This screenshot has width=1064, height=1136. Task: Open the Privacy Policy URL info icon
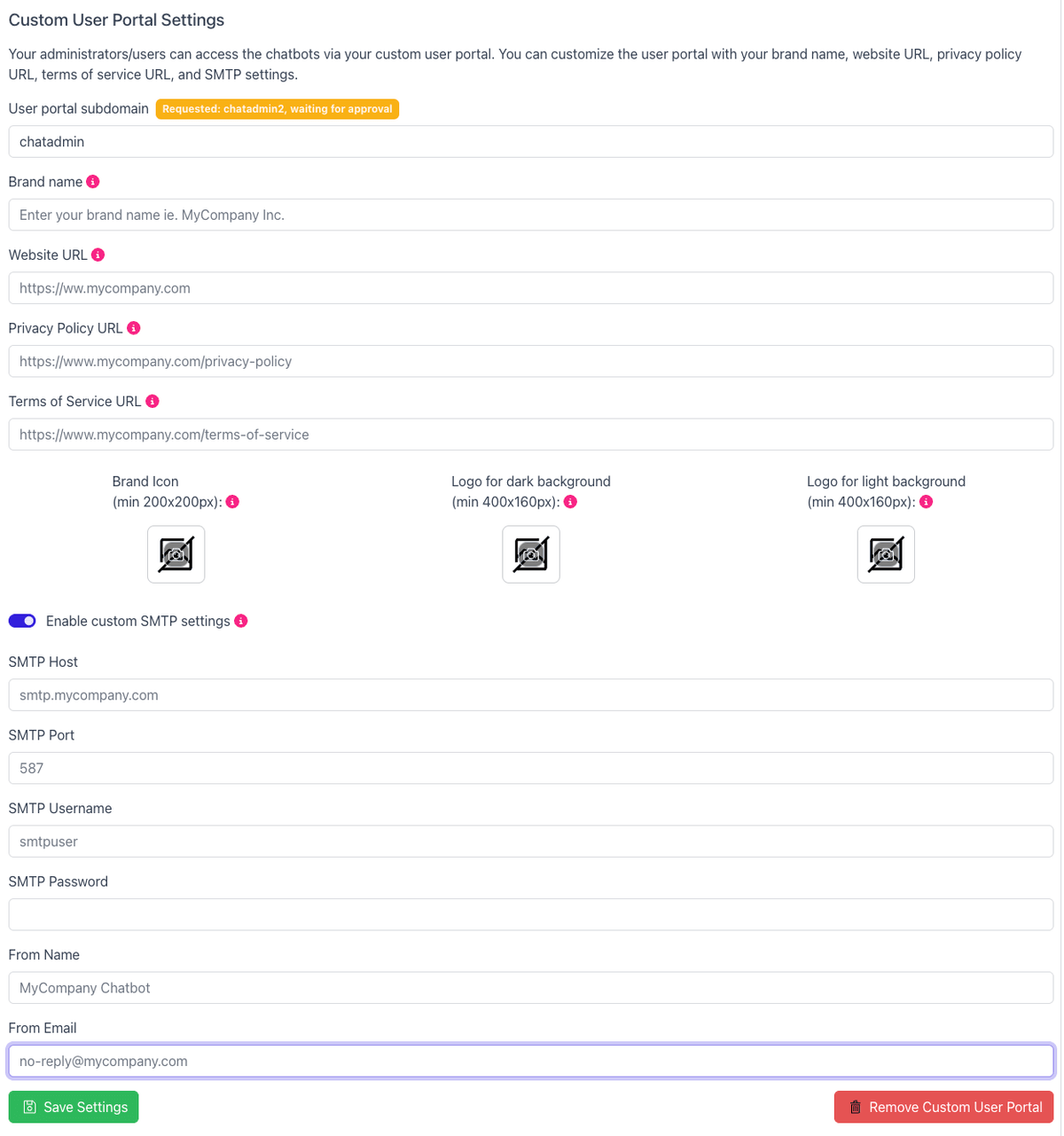[x=134, y=327]
